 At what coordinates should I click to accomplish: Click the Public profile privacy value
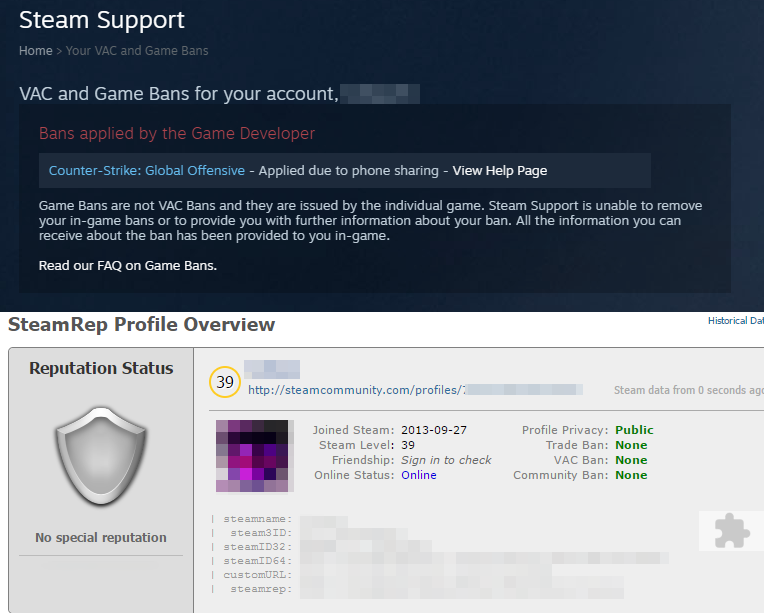tap(634, 430)
